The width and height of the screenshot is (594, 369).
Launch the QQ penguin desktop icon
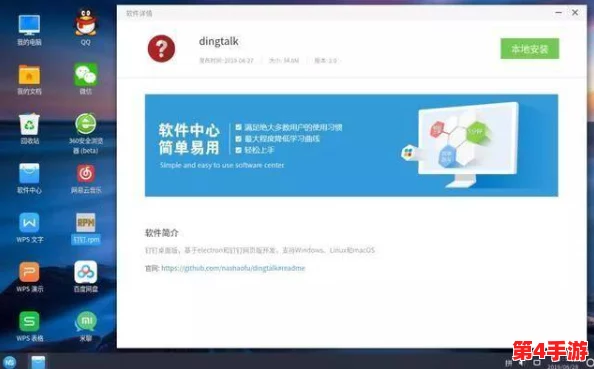(86, 26)
